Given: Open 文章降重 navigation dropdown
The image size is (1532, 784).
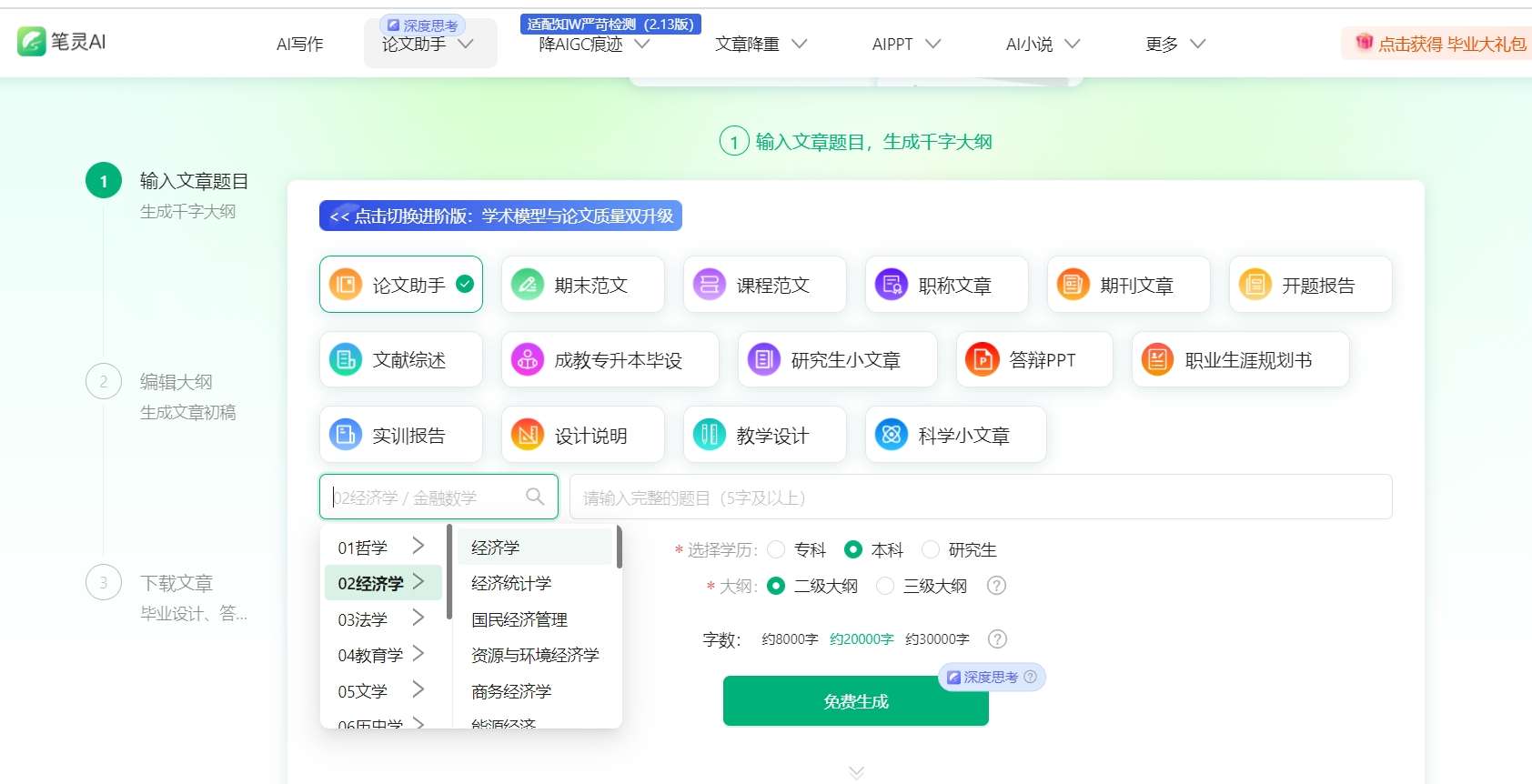Looking at the screenshot, I should point(761,44).
